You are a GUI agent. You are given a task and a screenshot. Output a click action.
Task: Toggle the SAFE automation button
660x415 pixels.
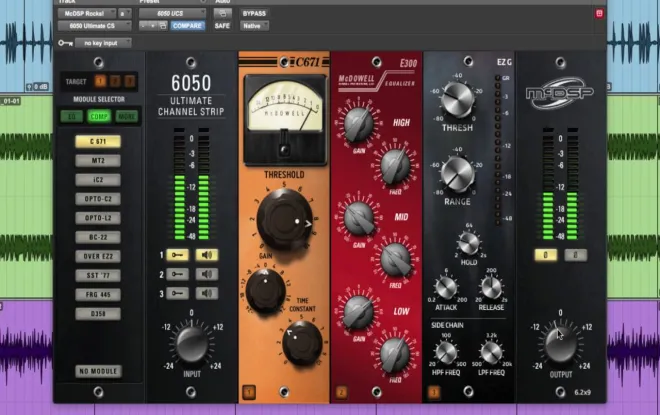(222, 26)
